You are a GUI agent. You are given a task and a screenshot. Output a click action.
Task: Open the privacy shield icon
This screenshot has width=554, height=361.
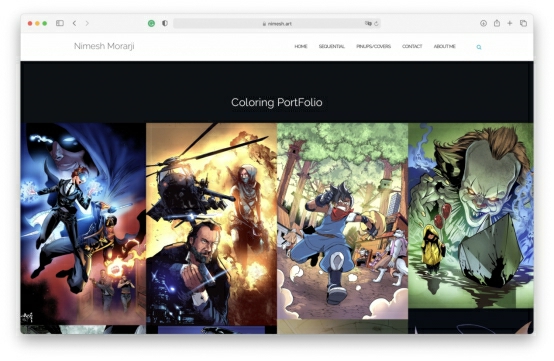tap(165, 23)
